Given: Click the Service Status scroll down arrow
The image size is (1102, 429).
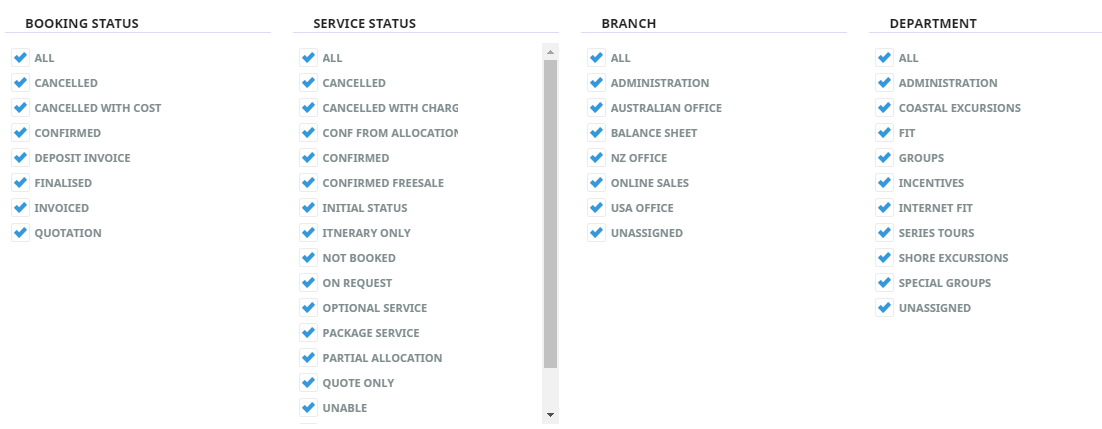Looking at the screenshot, I should (x=550, y=415).
